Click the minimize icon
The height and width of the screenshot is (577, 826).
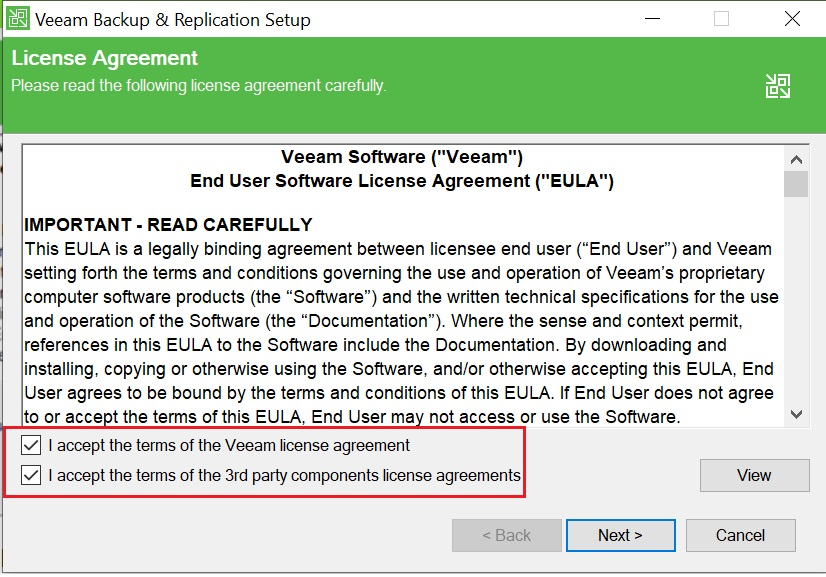tap(652, 19)
